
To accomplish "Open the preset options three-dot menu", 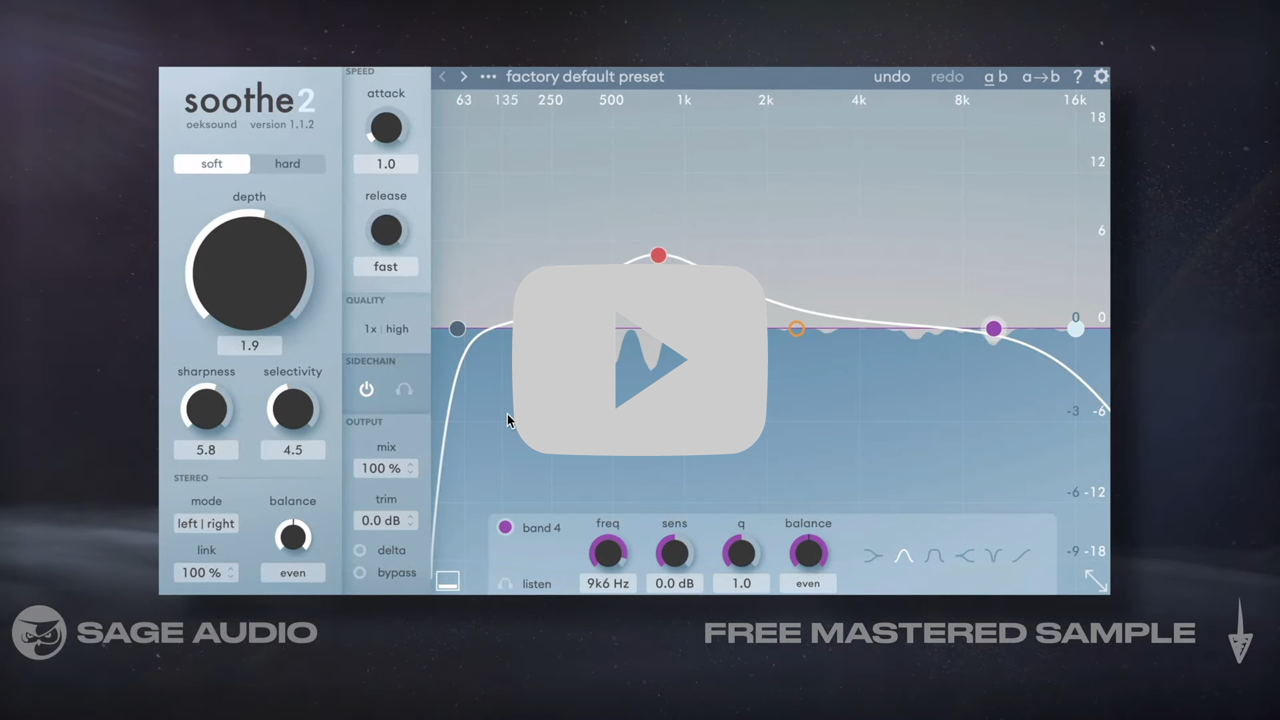I will (488, 77).
